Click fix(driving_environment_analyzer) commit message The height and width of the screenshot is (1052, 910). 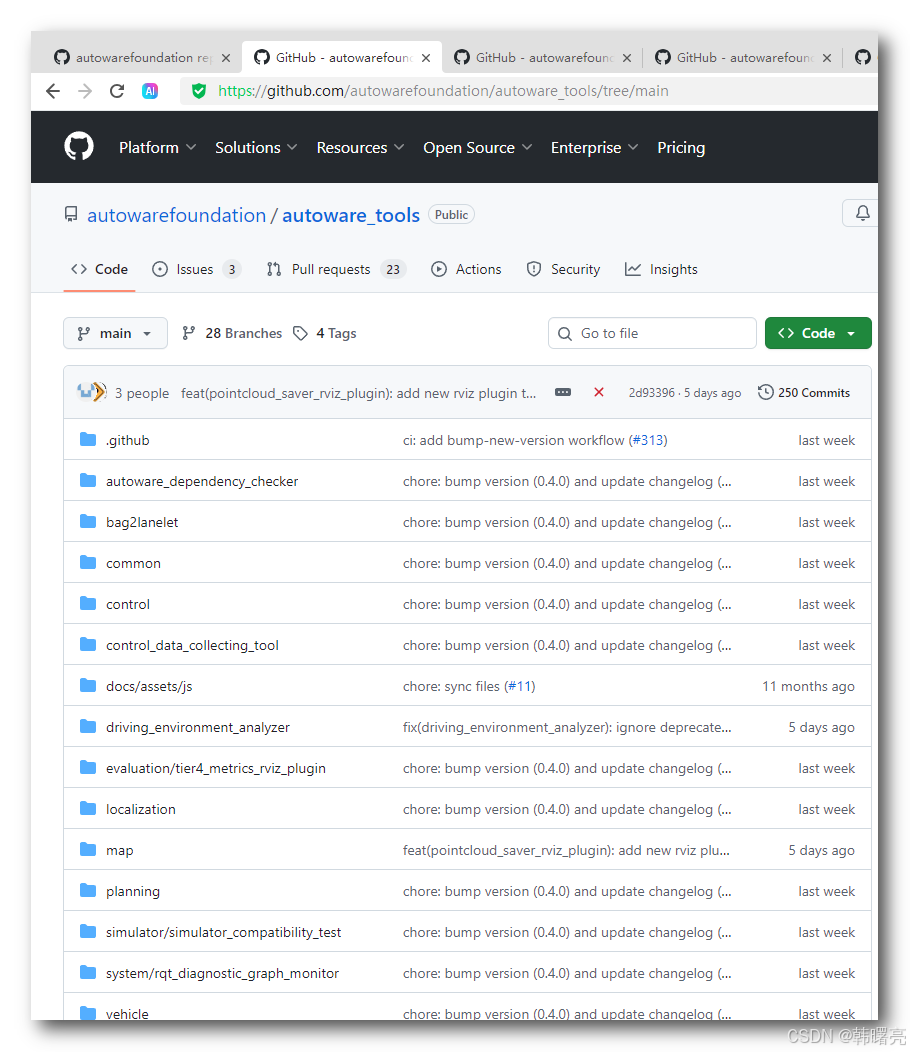pyautogui.click(x=567, y=727)
